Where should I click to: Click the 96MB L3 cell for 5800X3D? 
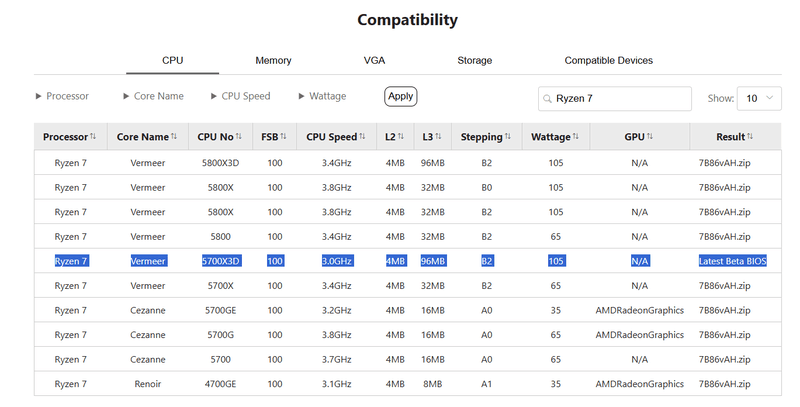[x=433, y=163]
